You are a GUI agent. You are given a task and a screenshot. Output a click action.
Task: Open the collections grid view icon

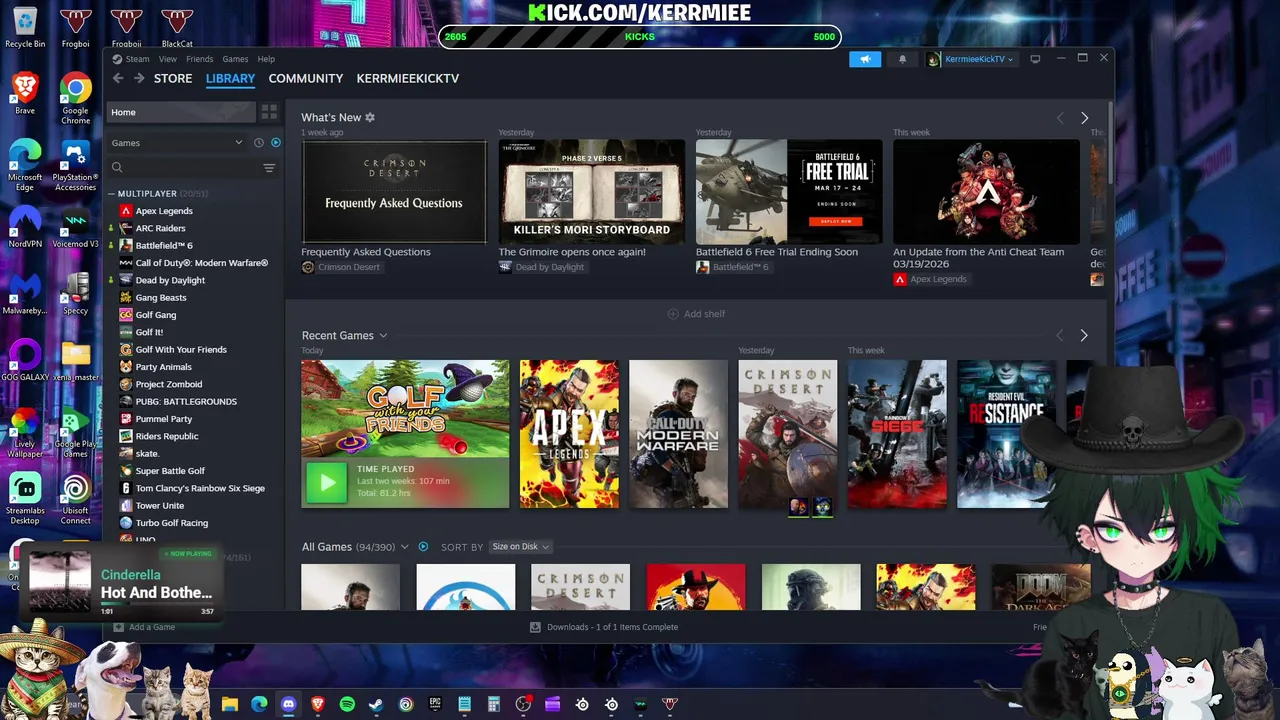(269, 112)
